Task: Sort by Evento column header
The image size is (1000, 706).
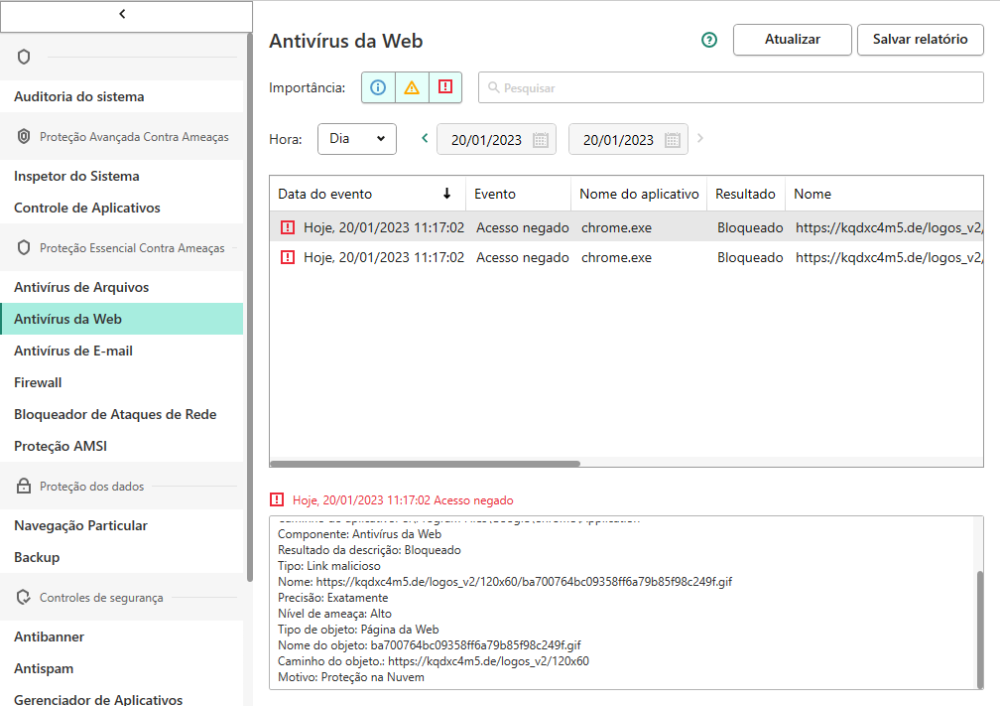Action: tap(518, 194)
